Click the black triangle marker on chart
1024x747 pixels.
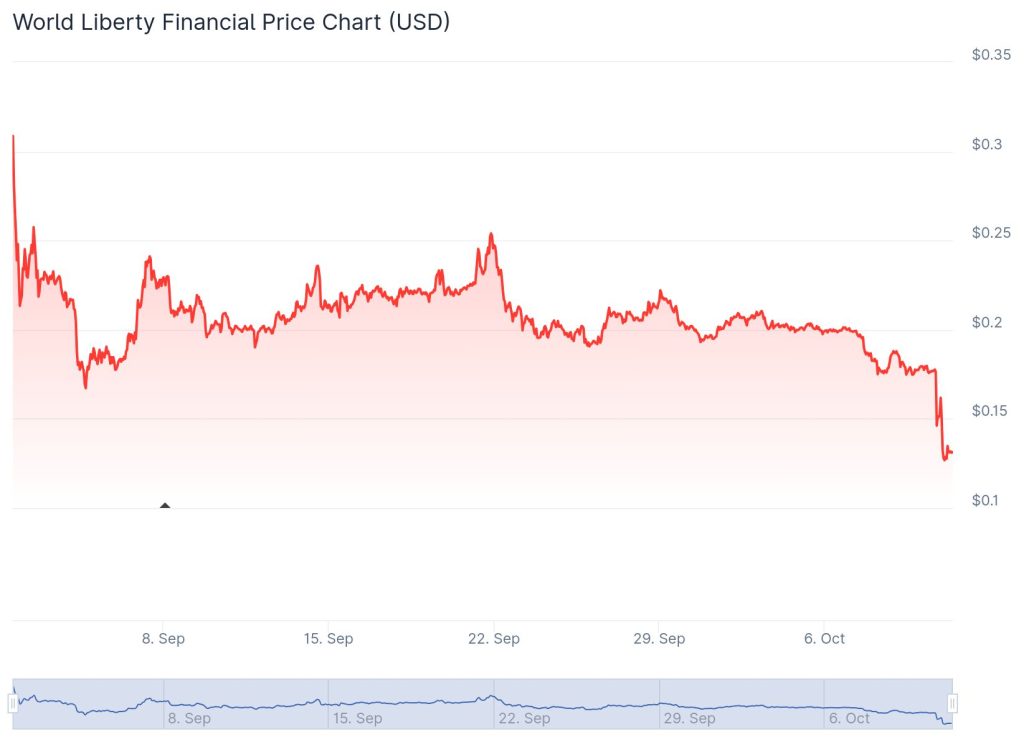point(165,505)
